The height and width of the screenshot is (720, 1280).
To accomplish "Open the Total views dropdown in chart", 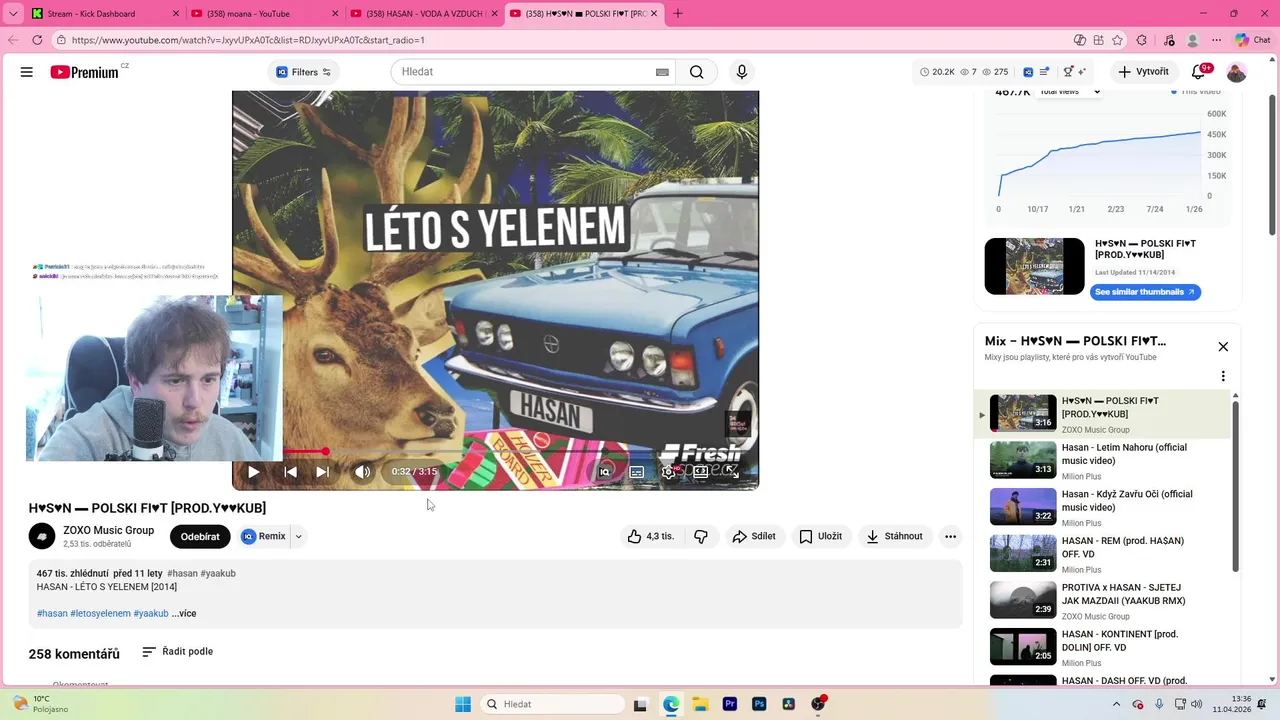I will 1067,92.
